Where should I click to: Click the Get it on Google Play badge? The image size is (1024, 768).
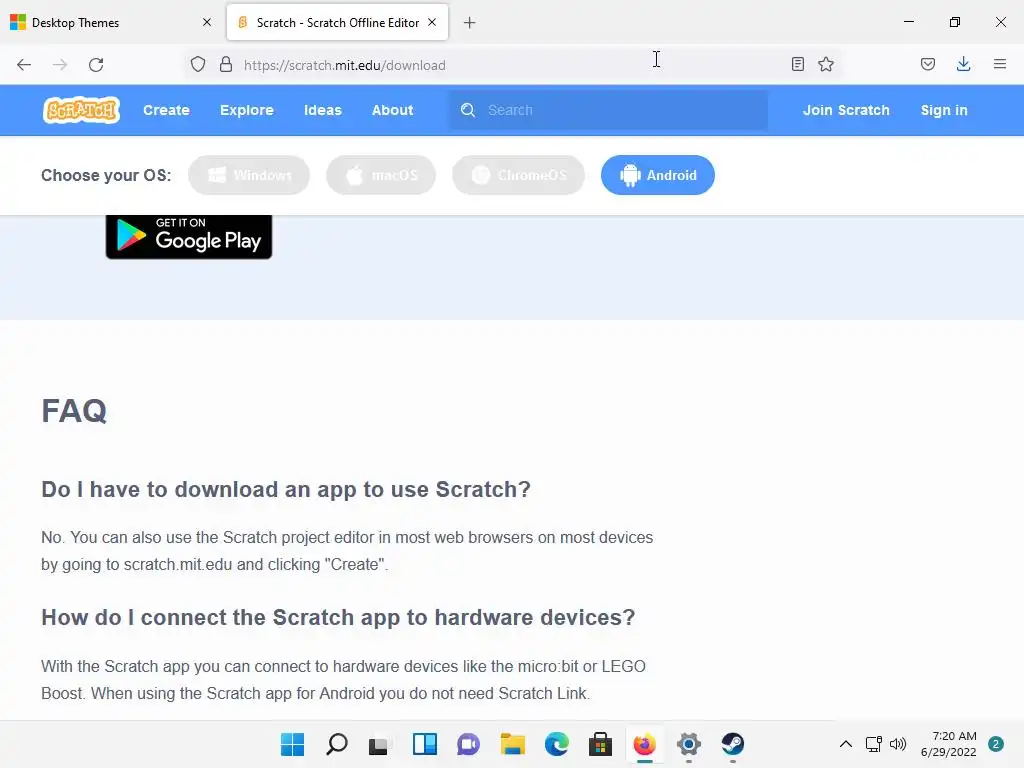click(x=189, y=236)
